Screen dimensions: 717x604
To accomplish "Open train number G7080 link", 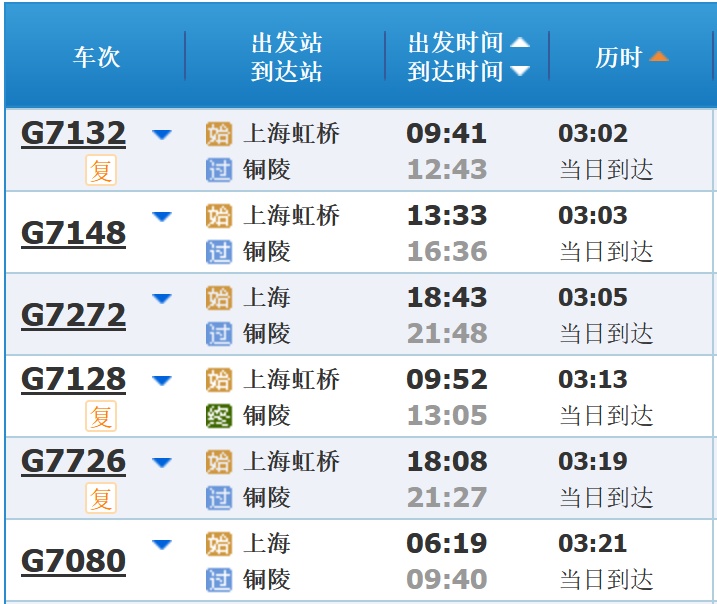I will [73, 561].
